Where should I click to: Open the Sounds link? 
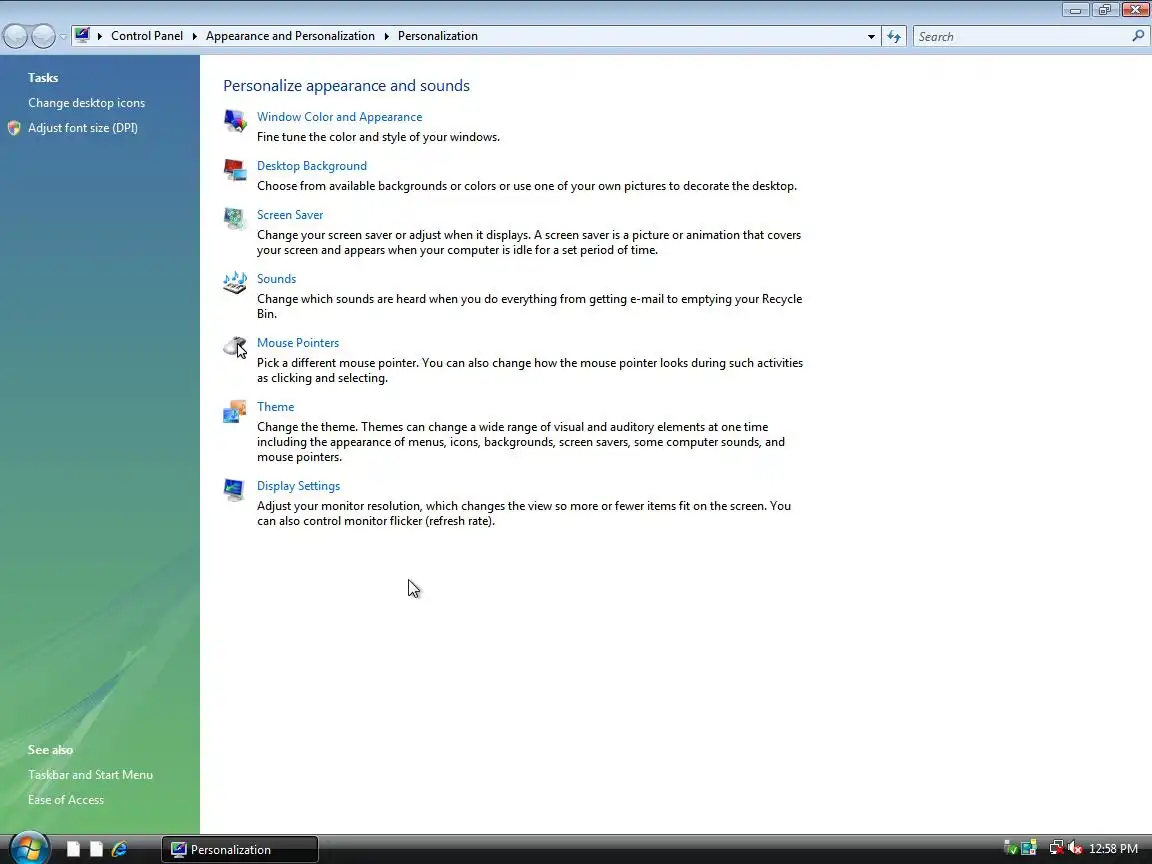point(276,278)
